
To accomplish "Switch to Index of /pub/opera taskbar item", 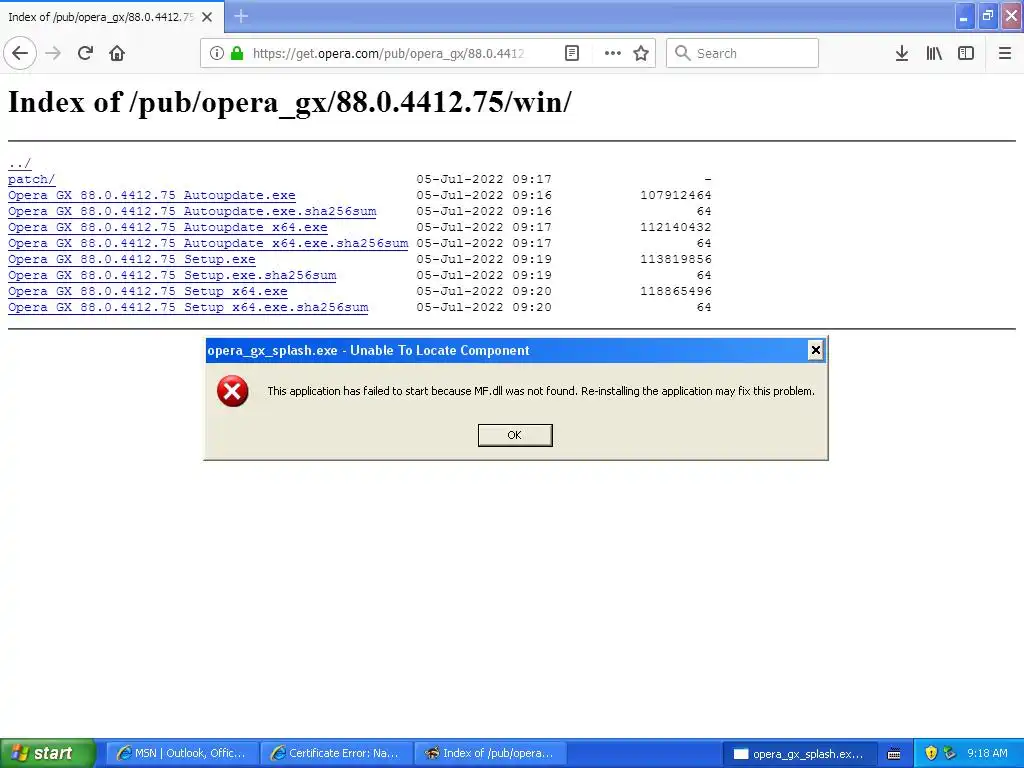I will tap(490, 753).
